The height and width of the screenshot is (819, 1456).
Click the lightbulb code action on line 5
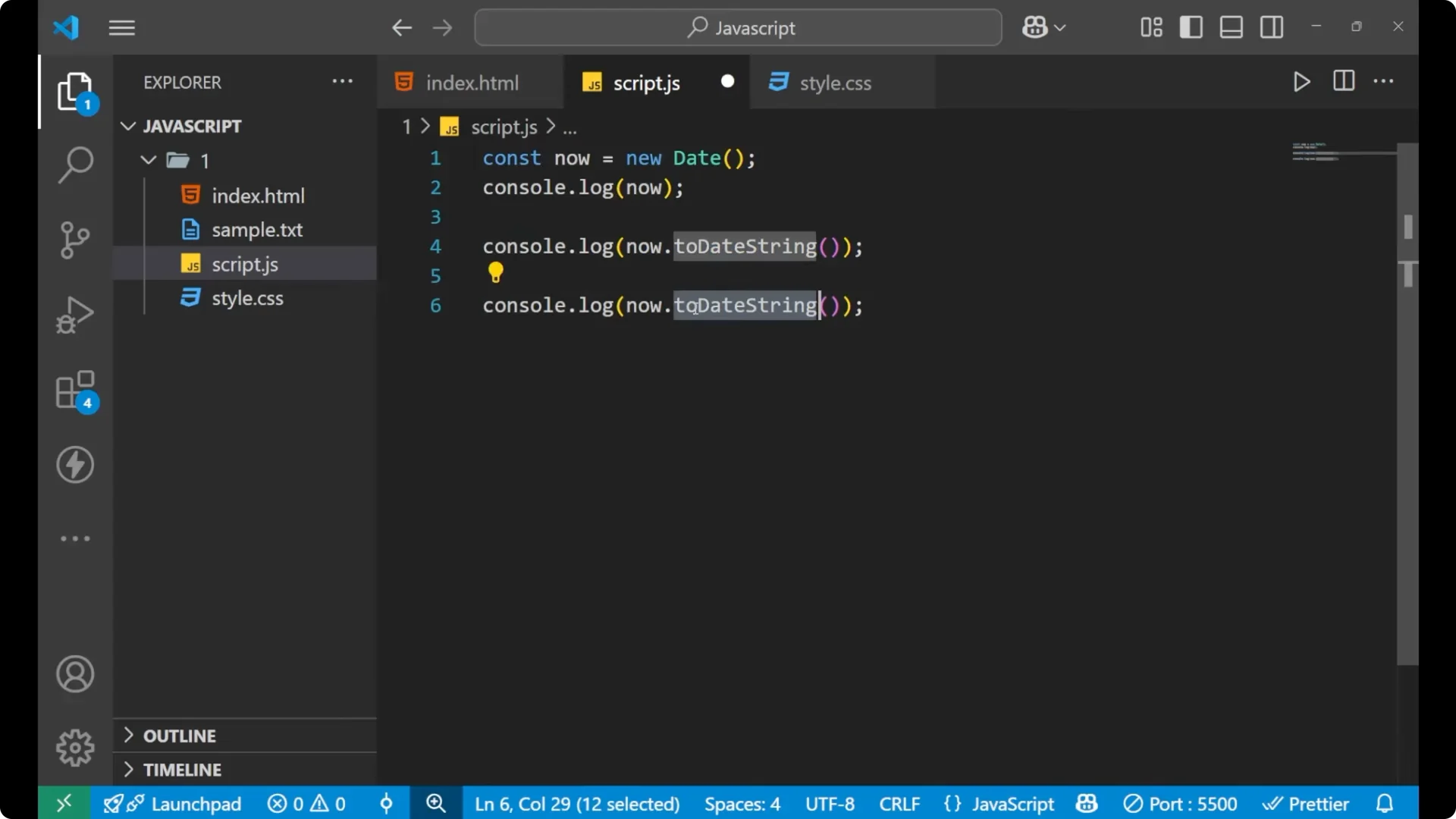click(495, 272)
